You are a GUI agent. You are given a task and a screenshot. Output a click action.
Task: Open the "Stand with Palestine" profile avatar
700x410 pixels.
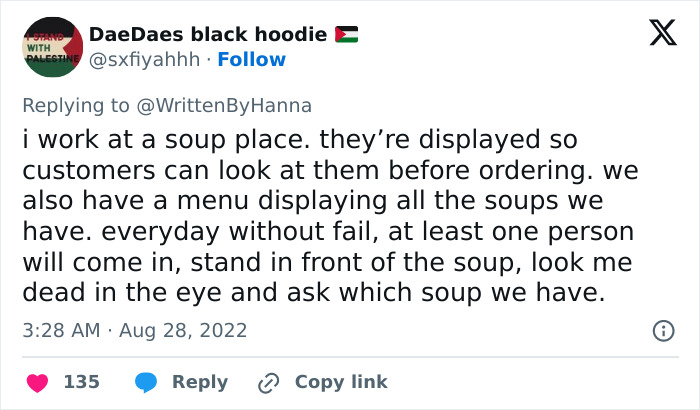(52, 47)
